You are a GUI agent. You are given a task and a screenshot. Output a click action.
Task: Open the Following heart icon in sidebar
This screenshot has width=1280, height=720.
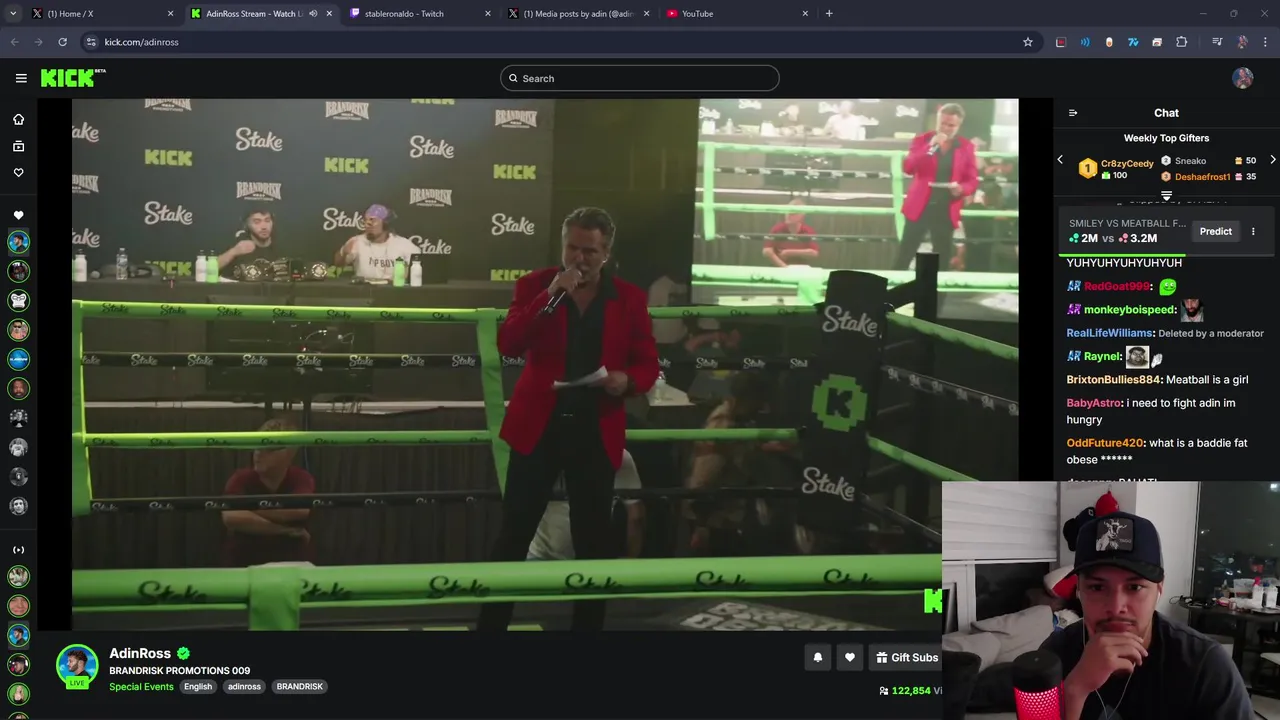pyautogui.click(x=18, y=172)
